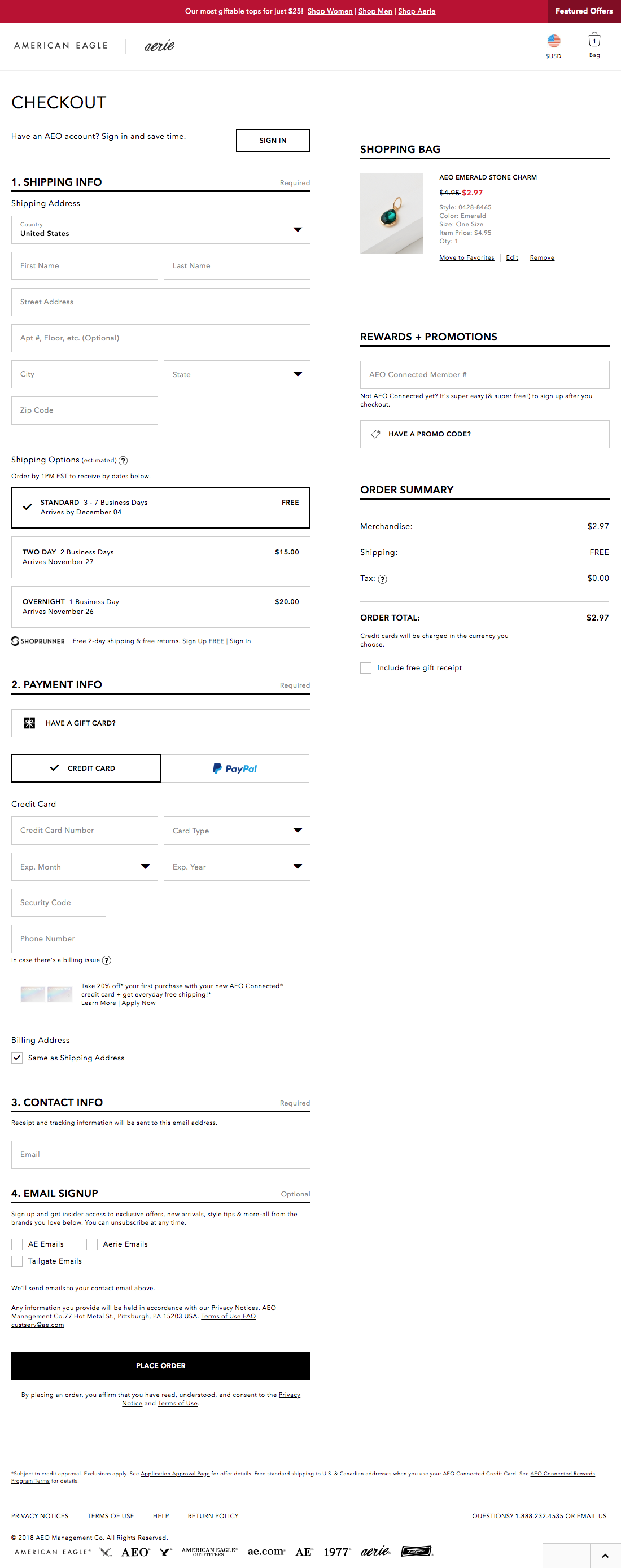Click the US flag currency icon
The height and width of the screenshot is (1568, 621).
coord(553,41)
